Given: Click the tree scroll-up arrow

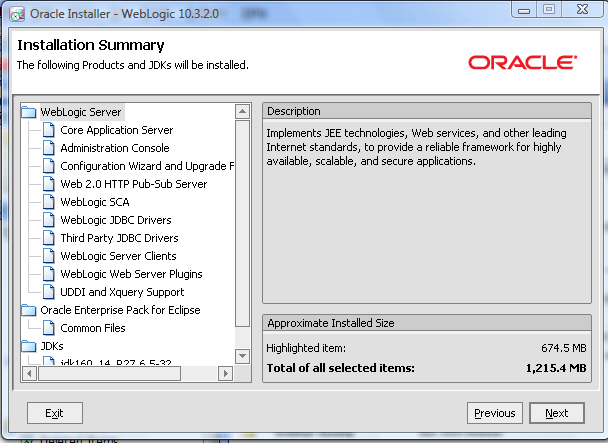Looking at the screenshot, I should point(242,112).
